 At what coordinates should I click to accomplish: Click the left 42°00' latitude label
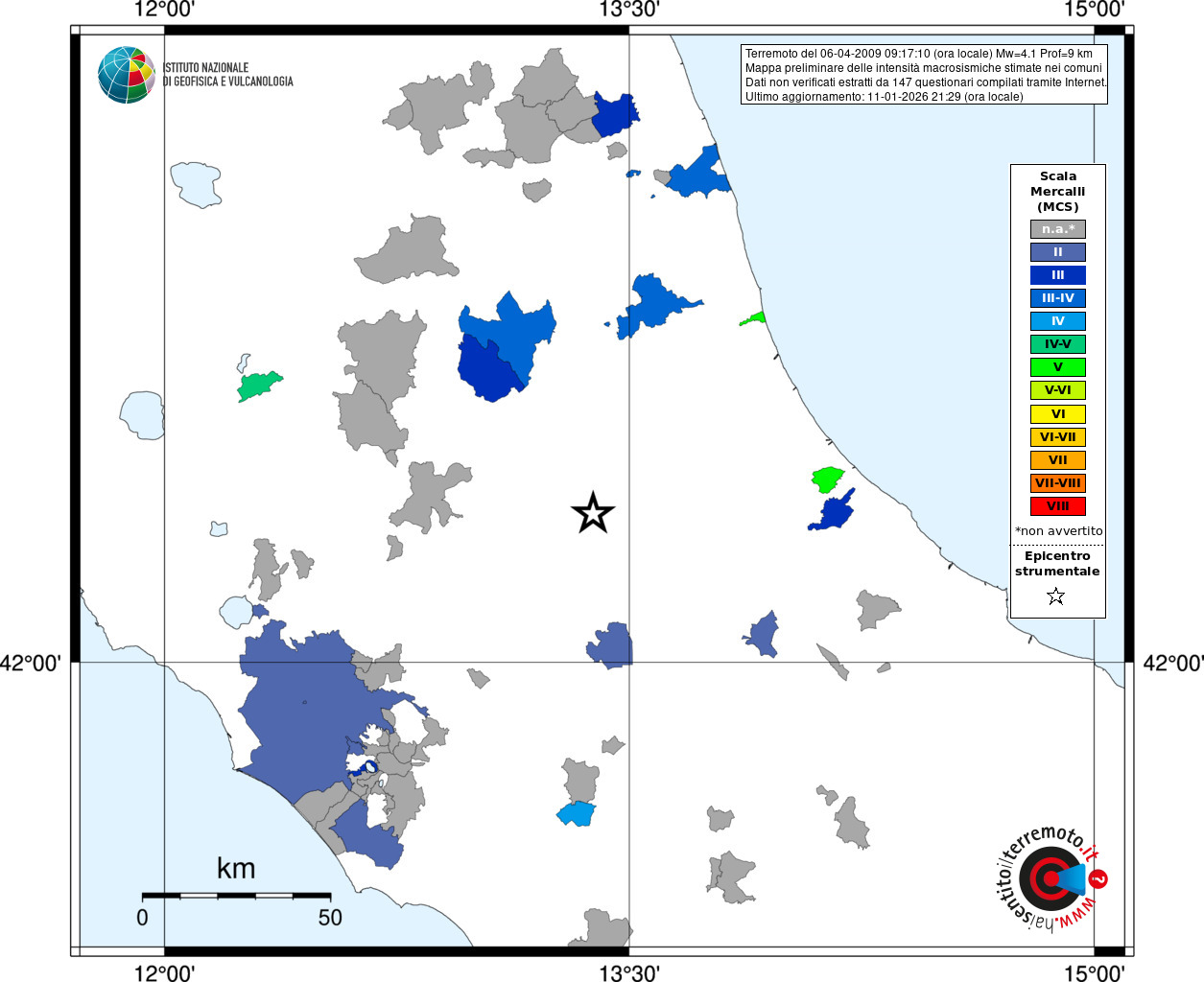pyautogui.click(x=31, y=663)
